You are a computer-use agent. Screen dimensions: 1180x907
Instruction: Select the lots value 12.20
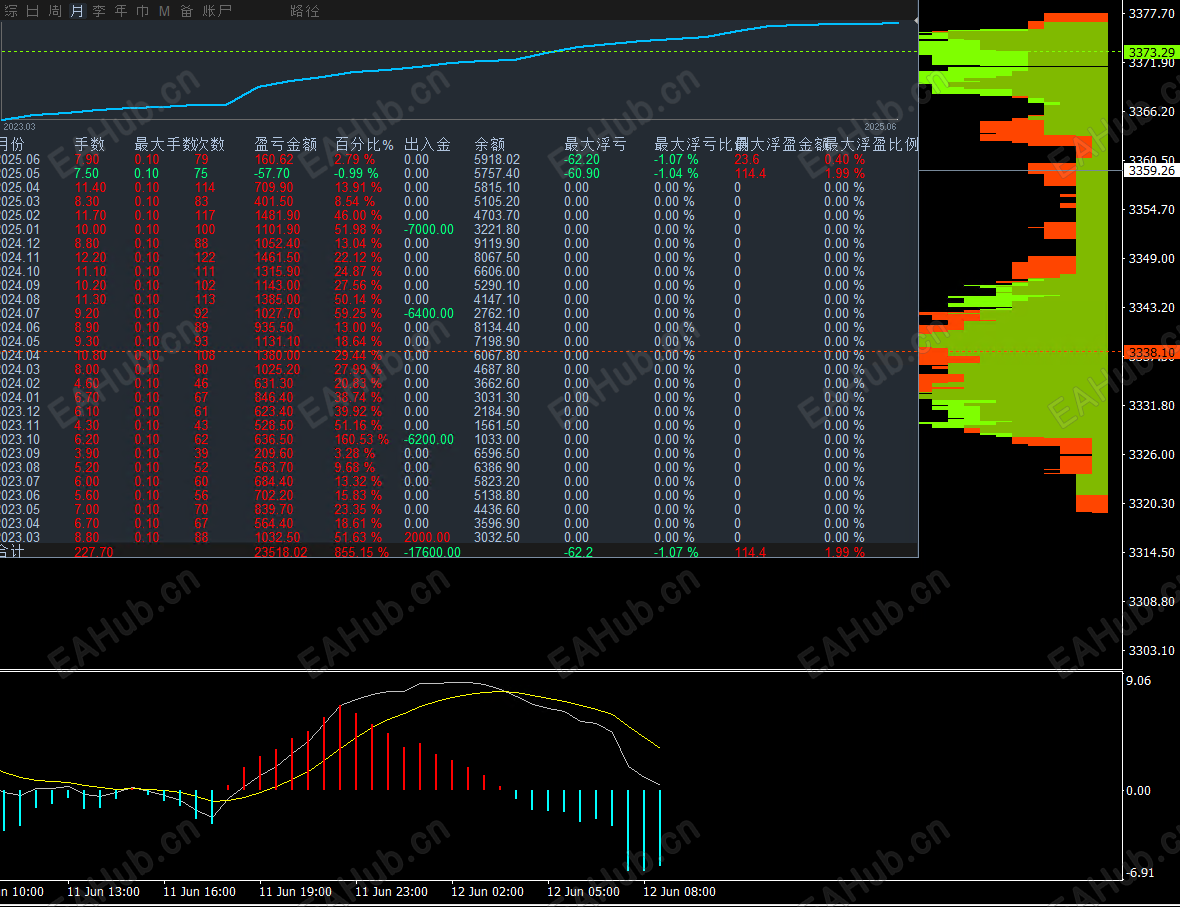click(90, 257)
